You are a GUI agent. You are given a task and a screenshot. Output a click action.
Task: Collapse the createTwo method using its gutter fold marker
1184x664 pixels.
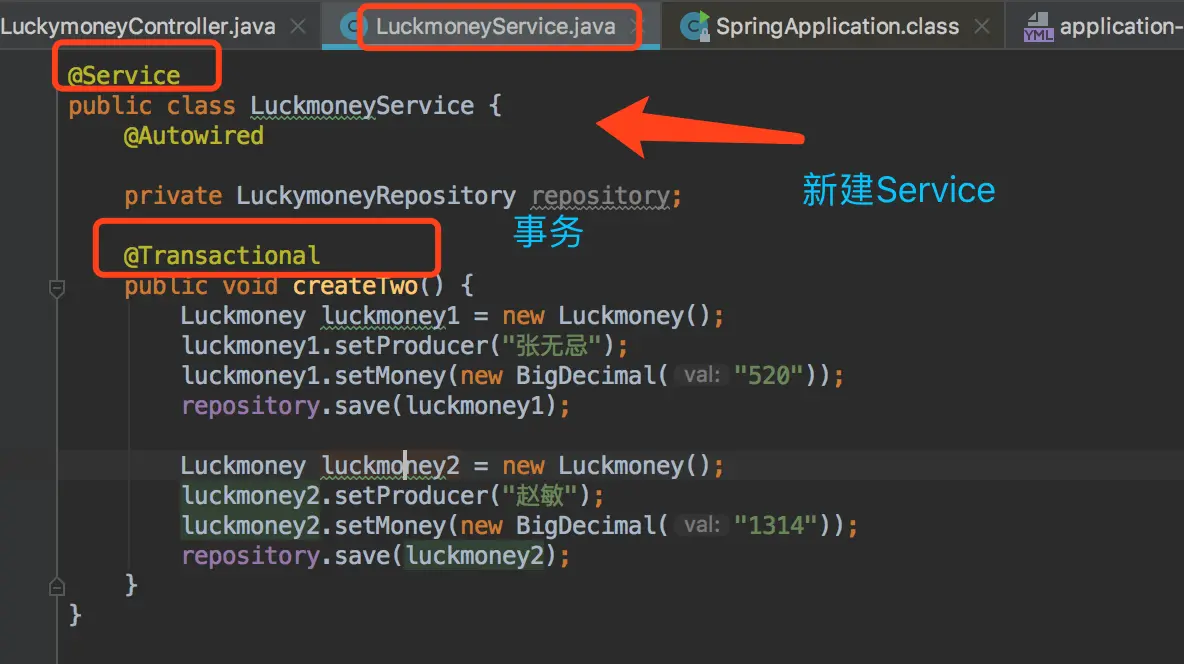coord(57,288)
